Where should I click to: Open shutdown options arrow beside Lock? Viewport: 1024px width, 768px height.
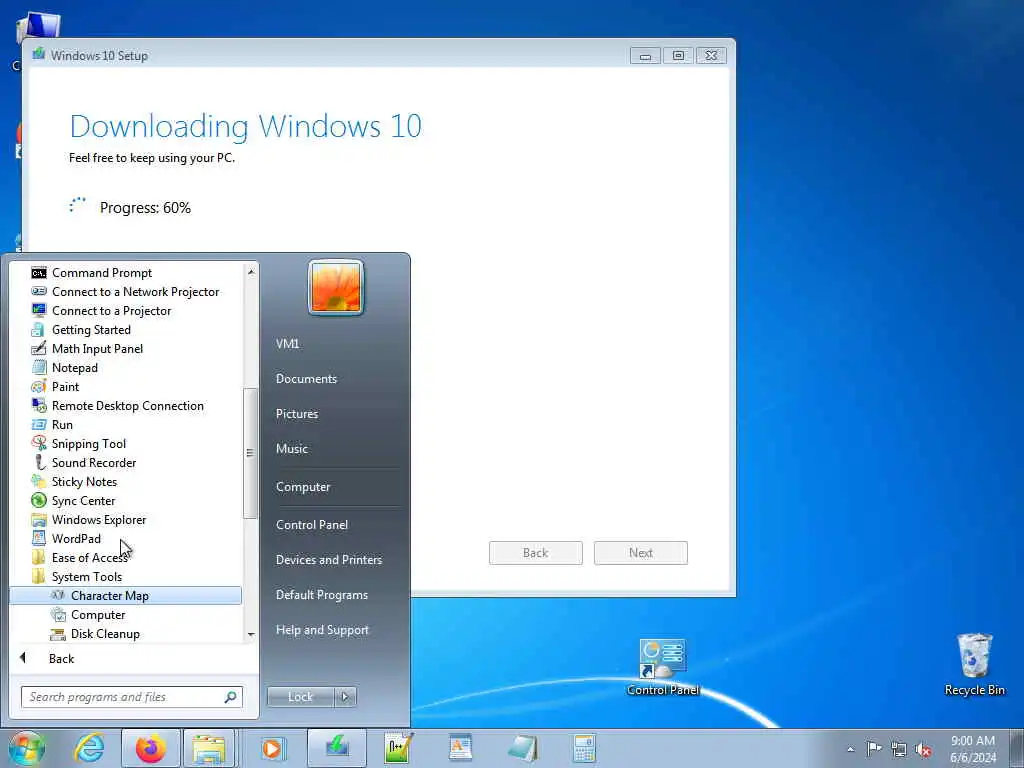[x=345, y=697]
